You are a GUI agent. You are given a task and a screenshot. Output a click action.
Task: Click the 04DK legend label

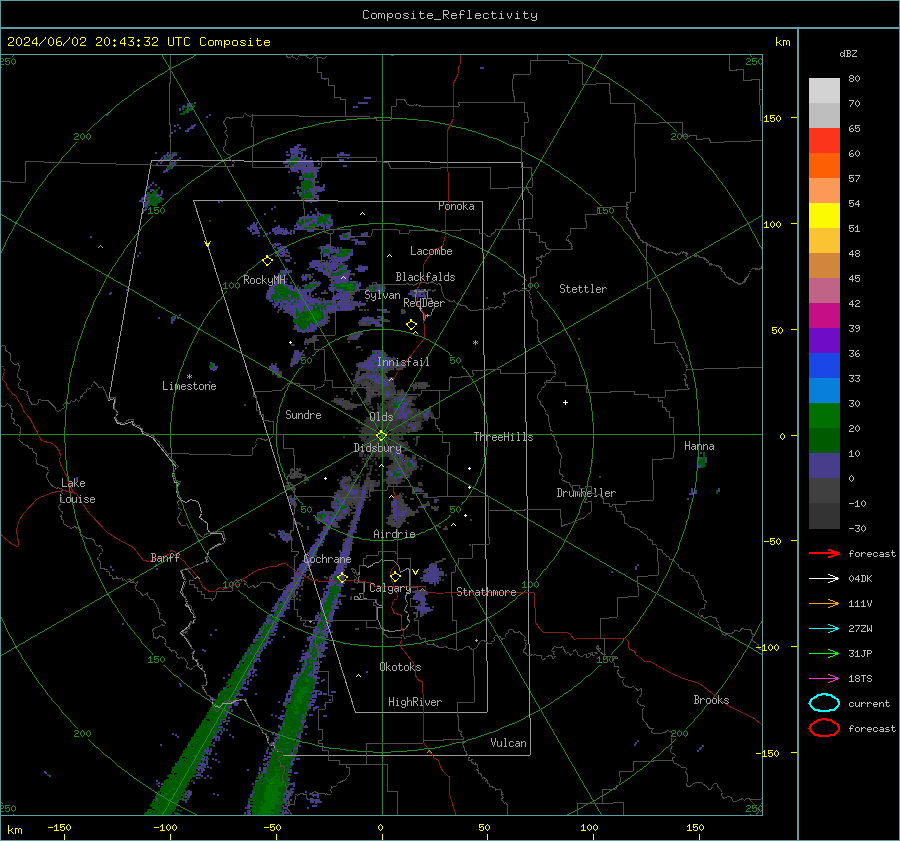pyautogui.click(x=860, y=579)
